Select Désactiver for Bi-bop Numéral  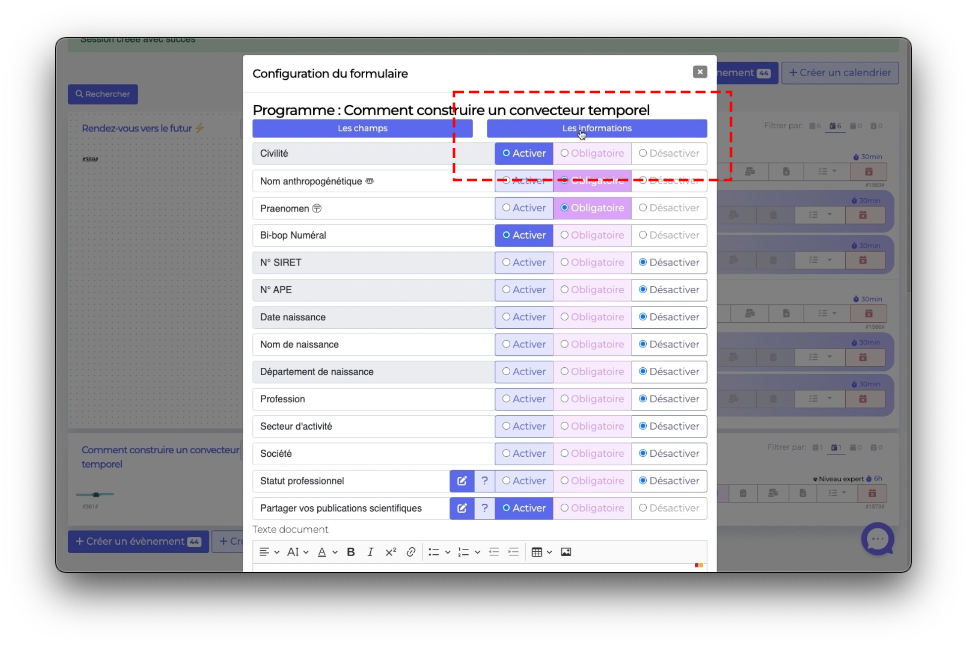pyautogui.click(x=669, y=235)
